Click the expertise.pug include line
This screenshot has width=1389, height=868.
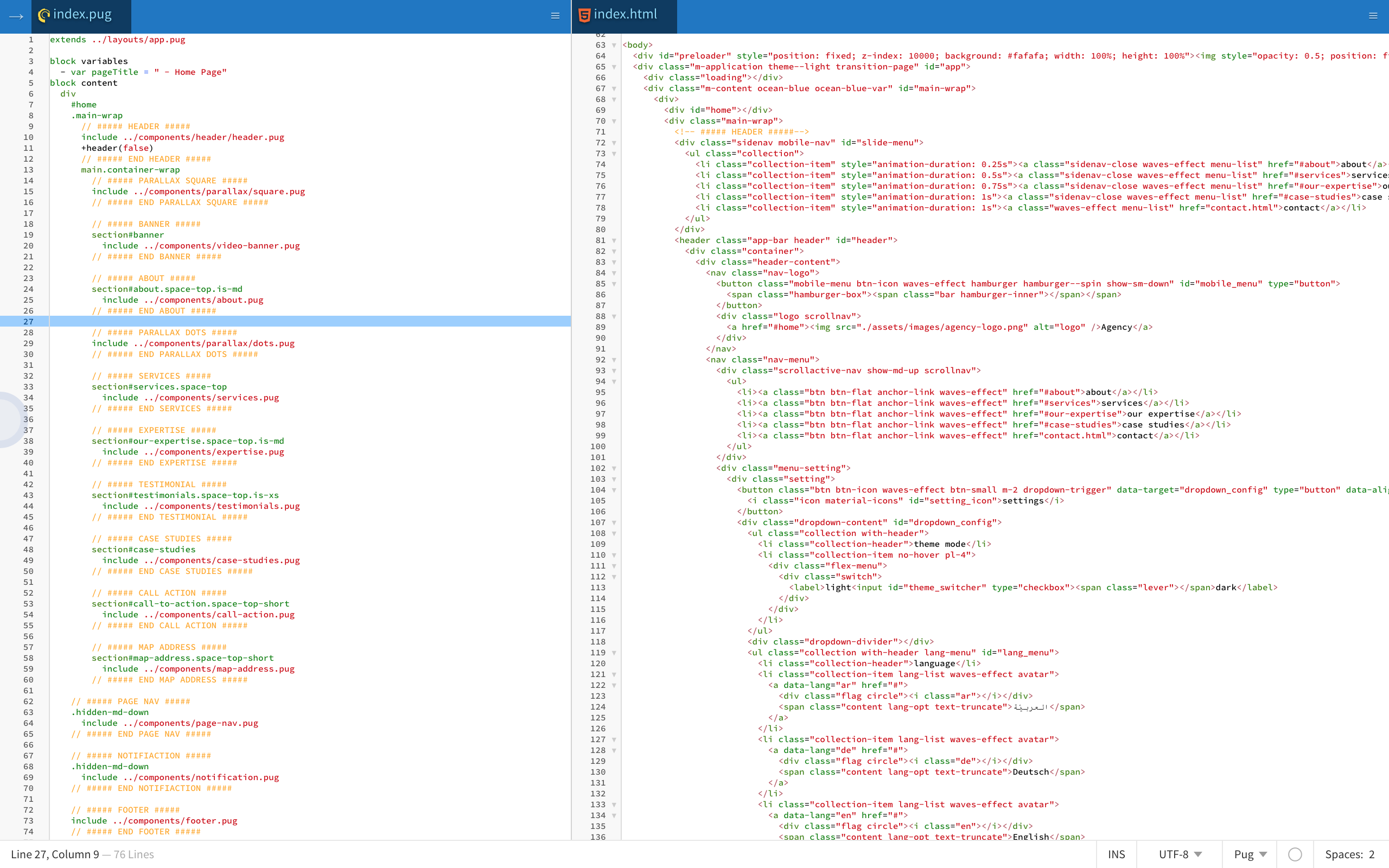193,452
